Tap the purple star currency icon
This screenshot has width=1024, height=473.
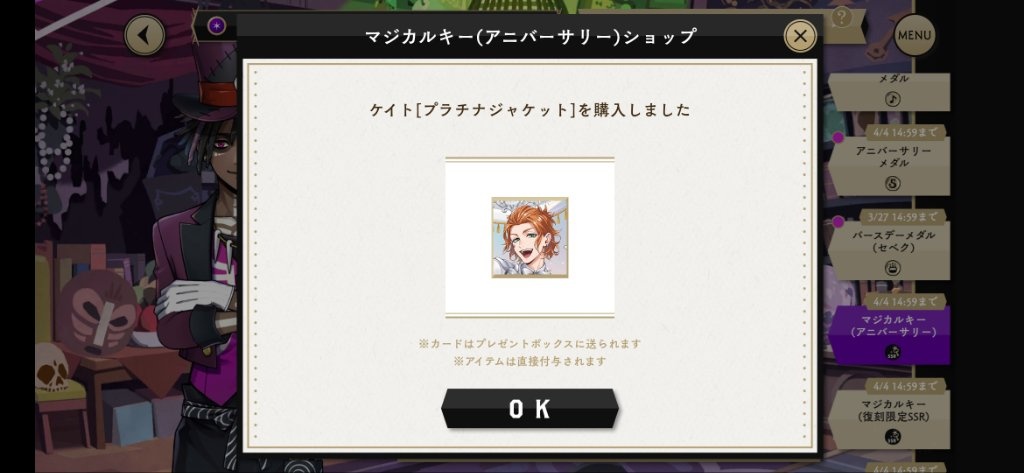click(216, 26)
